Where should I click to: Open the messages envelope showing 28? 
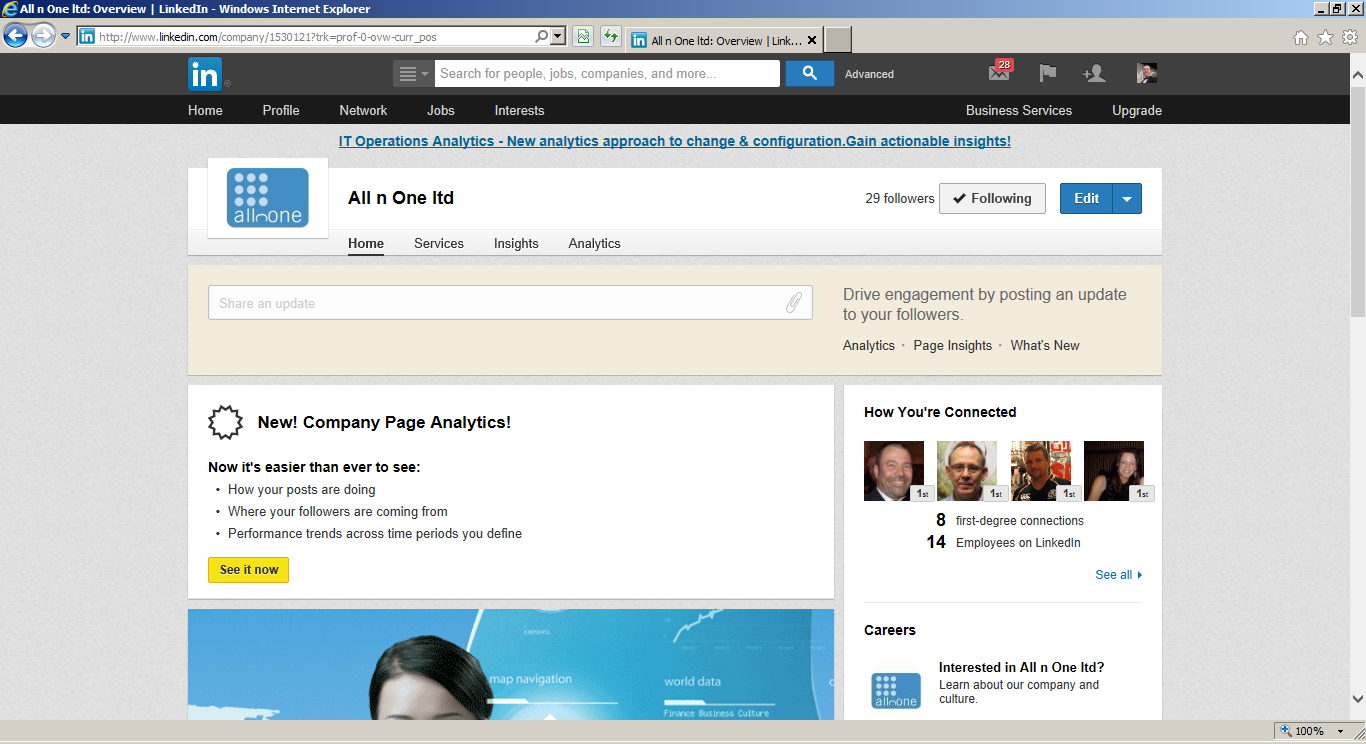coord(999,72)
